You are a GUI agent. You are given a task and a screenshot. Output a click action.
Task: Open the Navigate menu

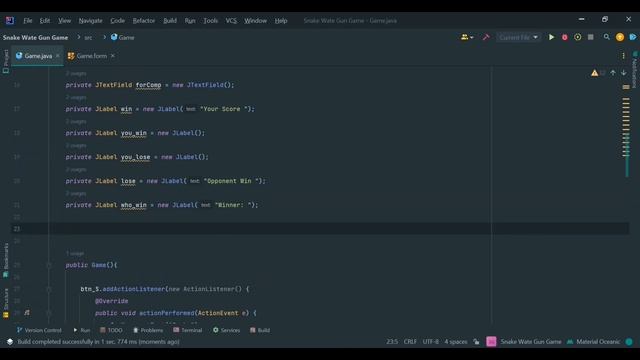pos(90,20)
